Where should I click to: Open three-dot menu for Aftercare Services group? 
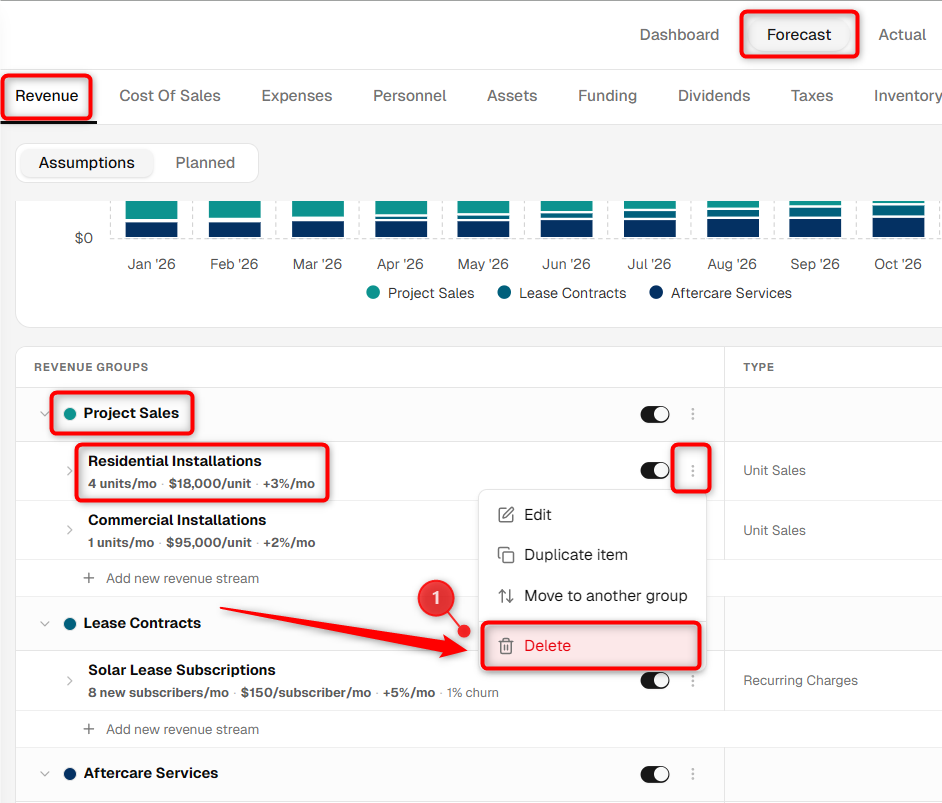point(693,774)
